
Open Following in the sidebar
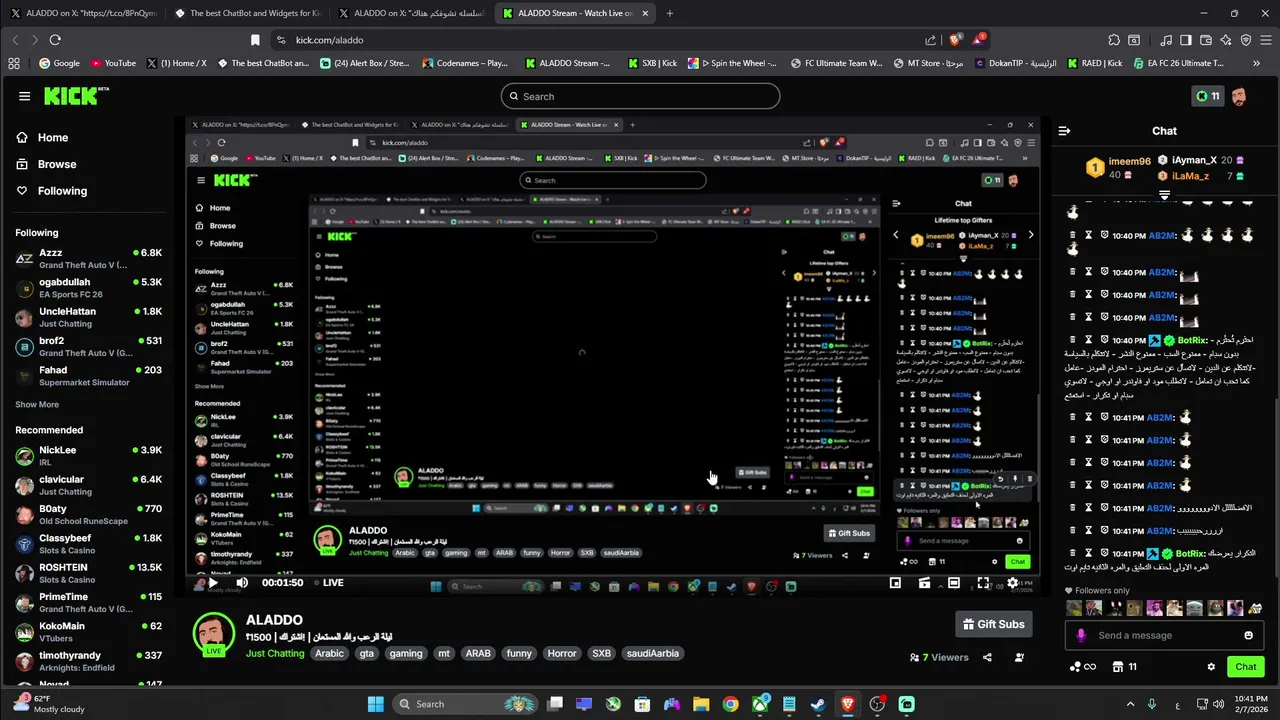coord(51,191)
